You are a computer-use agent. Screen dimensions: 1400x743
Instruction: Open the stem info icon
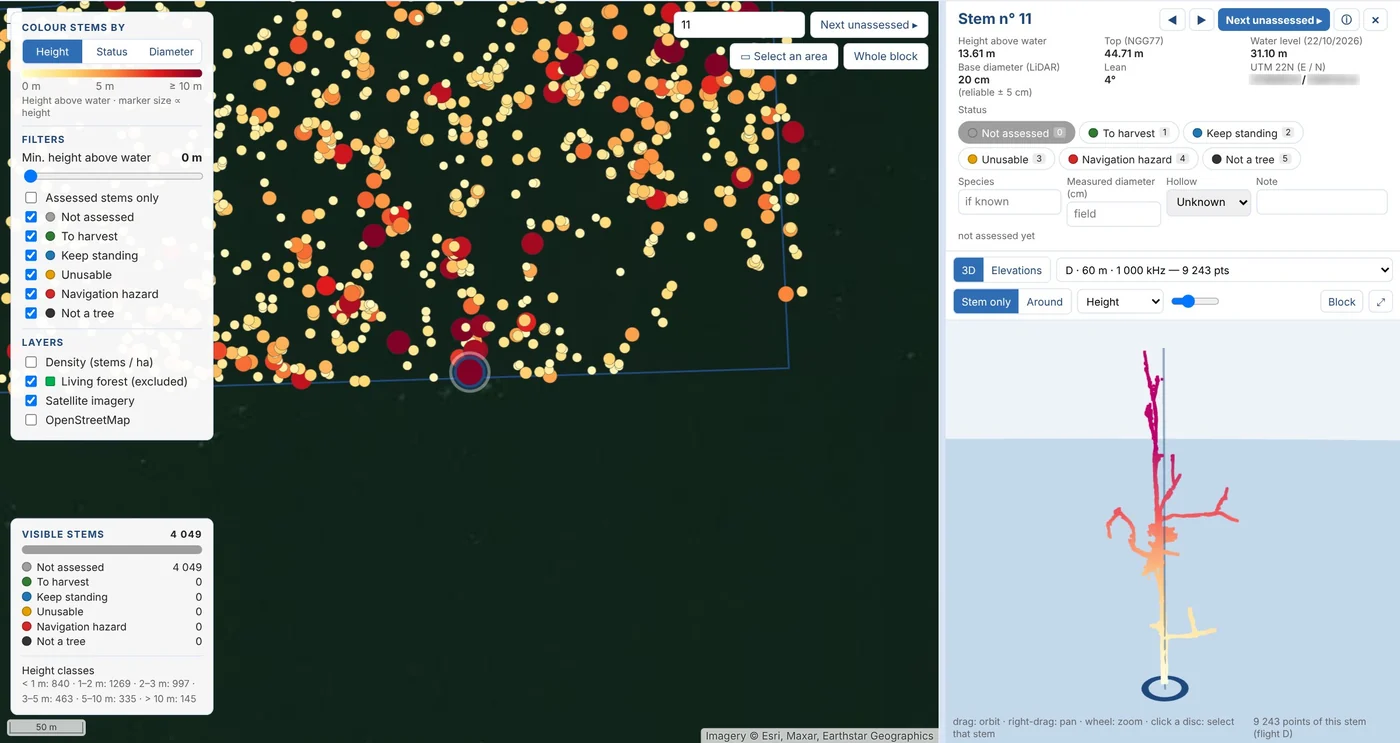pyautogui.click(x=1347, y=20)
